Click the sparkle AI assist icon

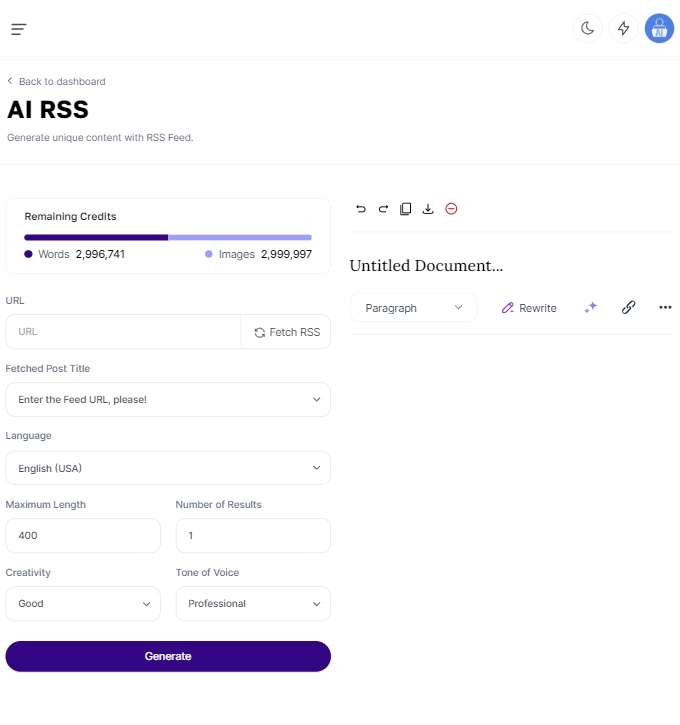pyautogui.click(x=591, y=307)
